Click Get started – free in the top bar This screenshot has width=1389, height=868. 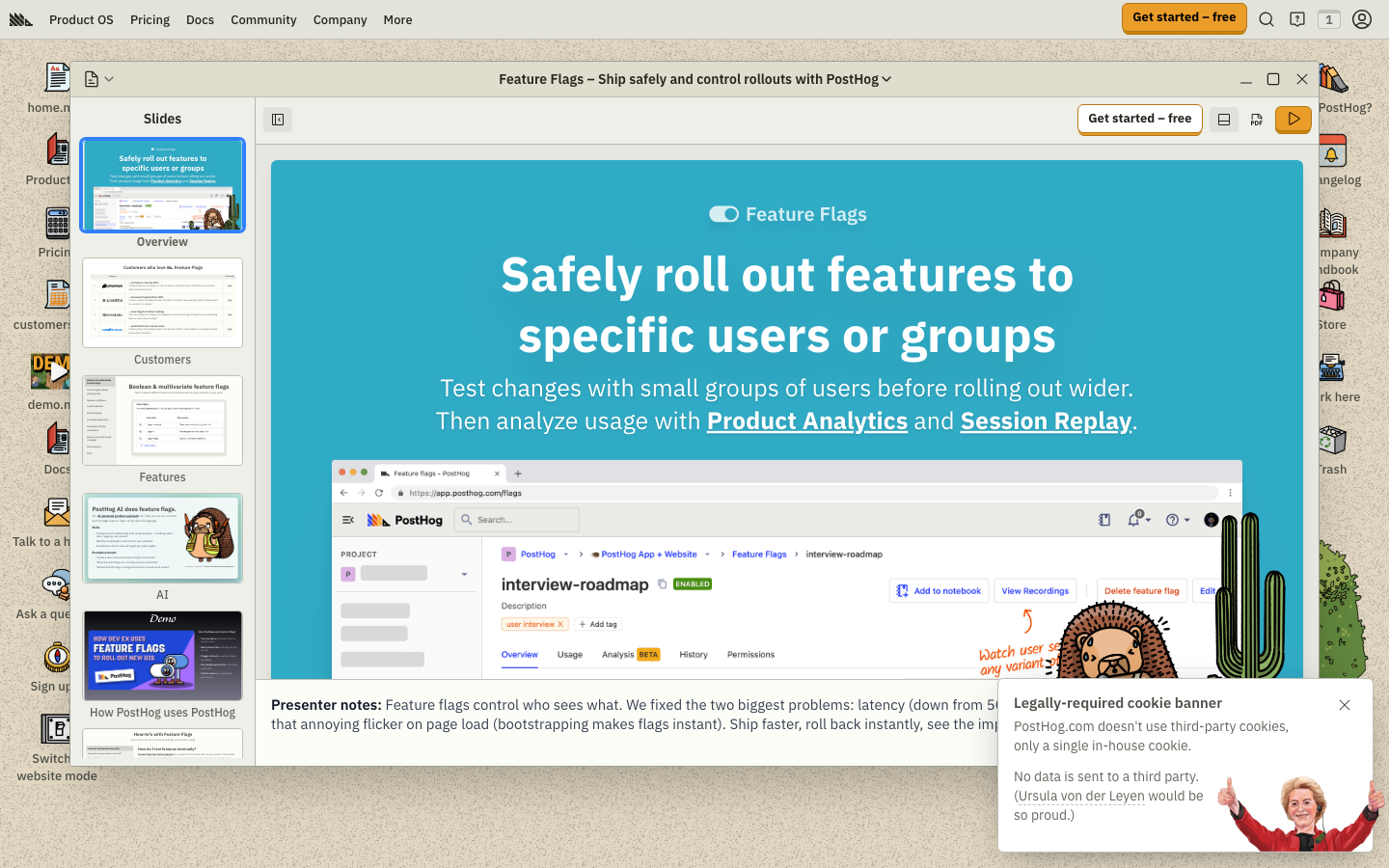(1184, 17)
